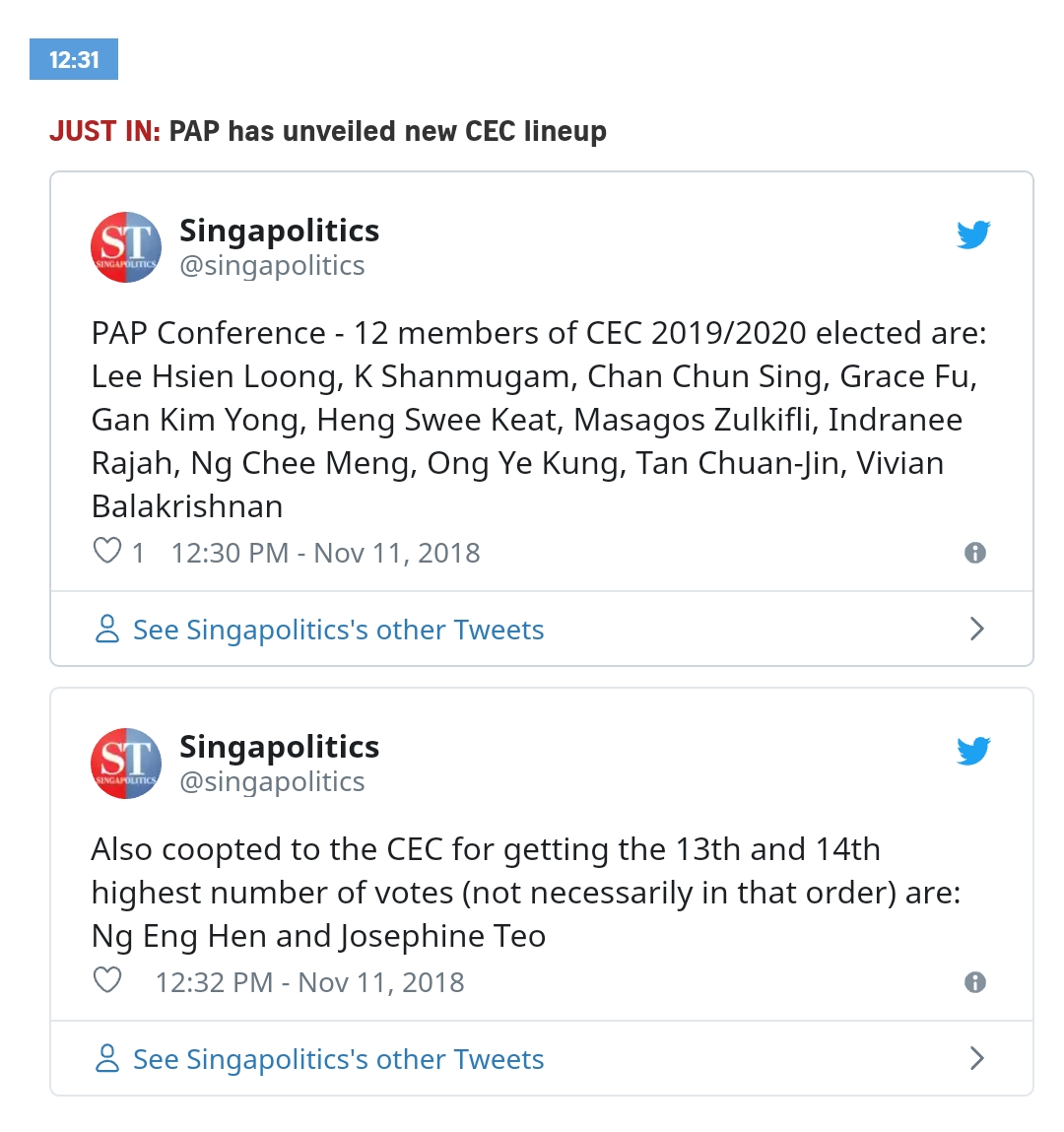Open the '12:30 PM - Nov 11, 2018' timestamp
This screenshot has width=1064, height=1132.
325,554
